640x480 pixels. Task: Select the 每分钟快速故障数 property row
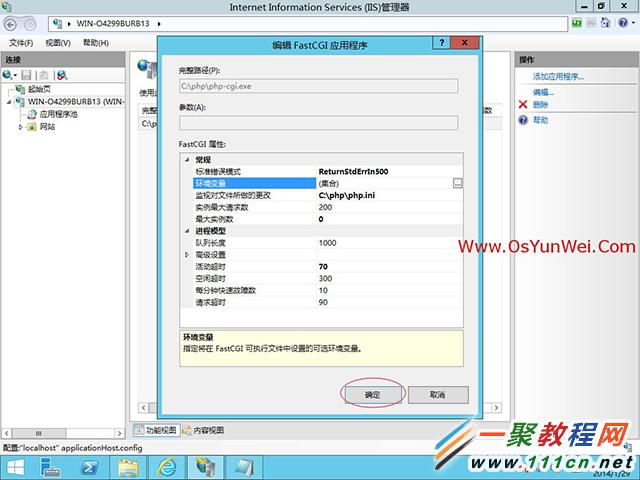coord(328,291)
